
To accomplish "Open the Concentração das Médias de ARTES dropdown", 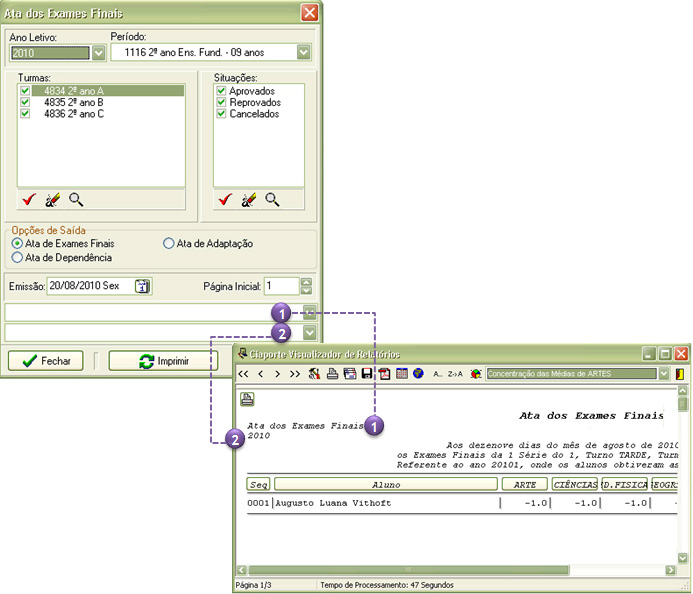I will [663, 373].
